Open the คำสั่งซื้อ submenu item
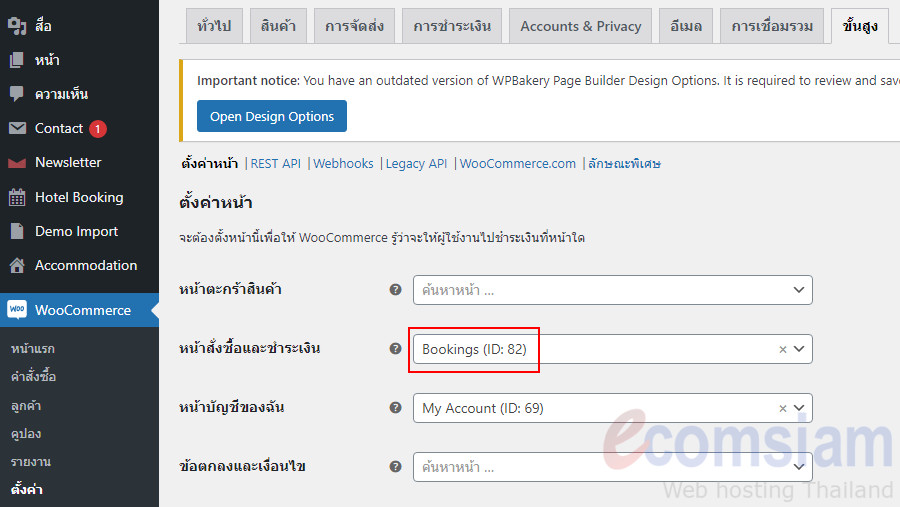The image size is (900, 507). pos(33,377)
